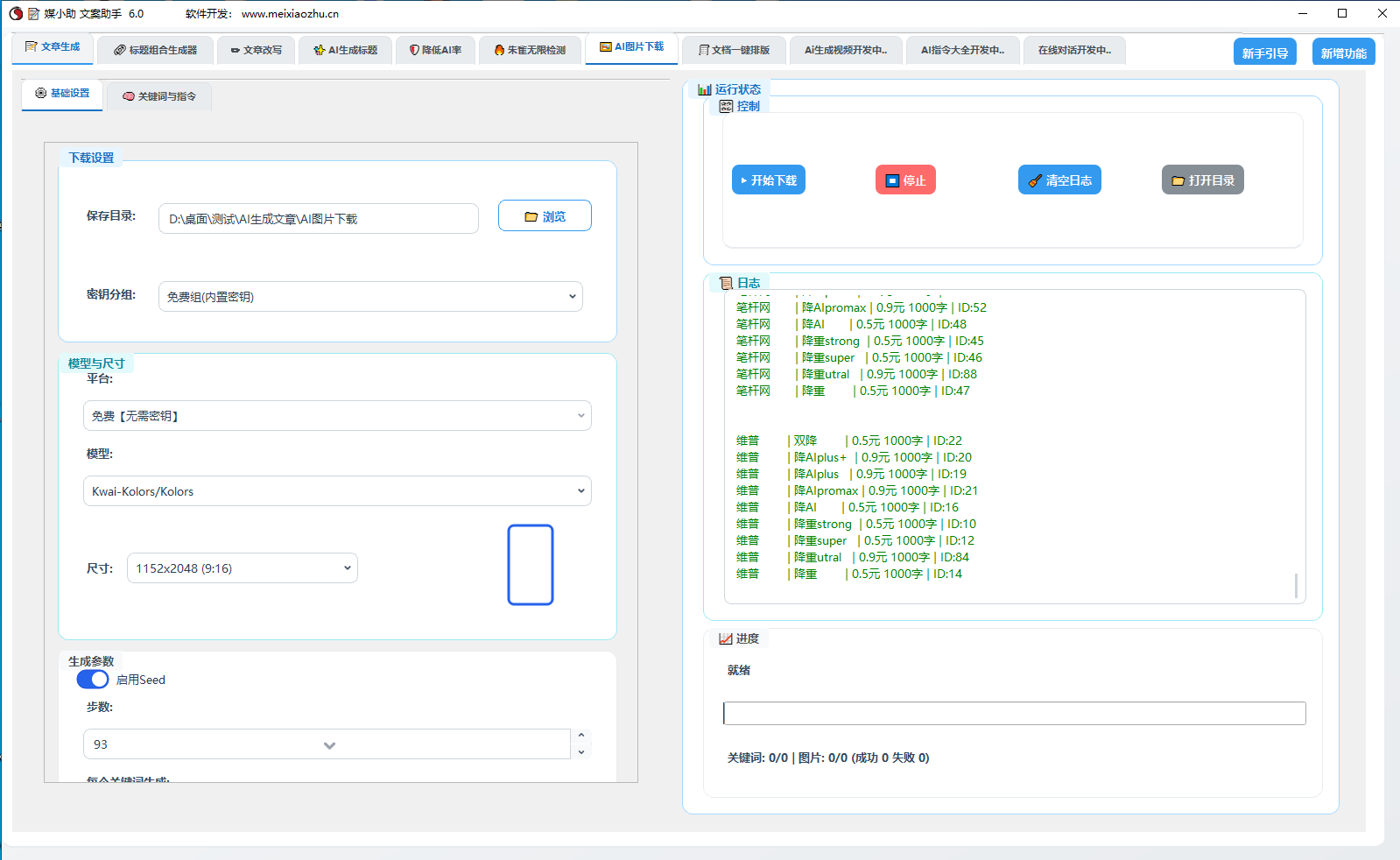Click the 开始下载 start download button
The image size is (1400, 860).
pos(768,180)
